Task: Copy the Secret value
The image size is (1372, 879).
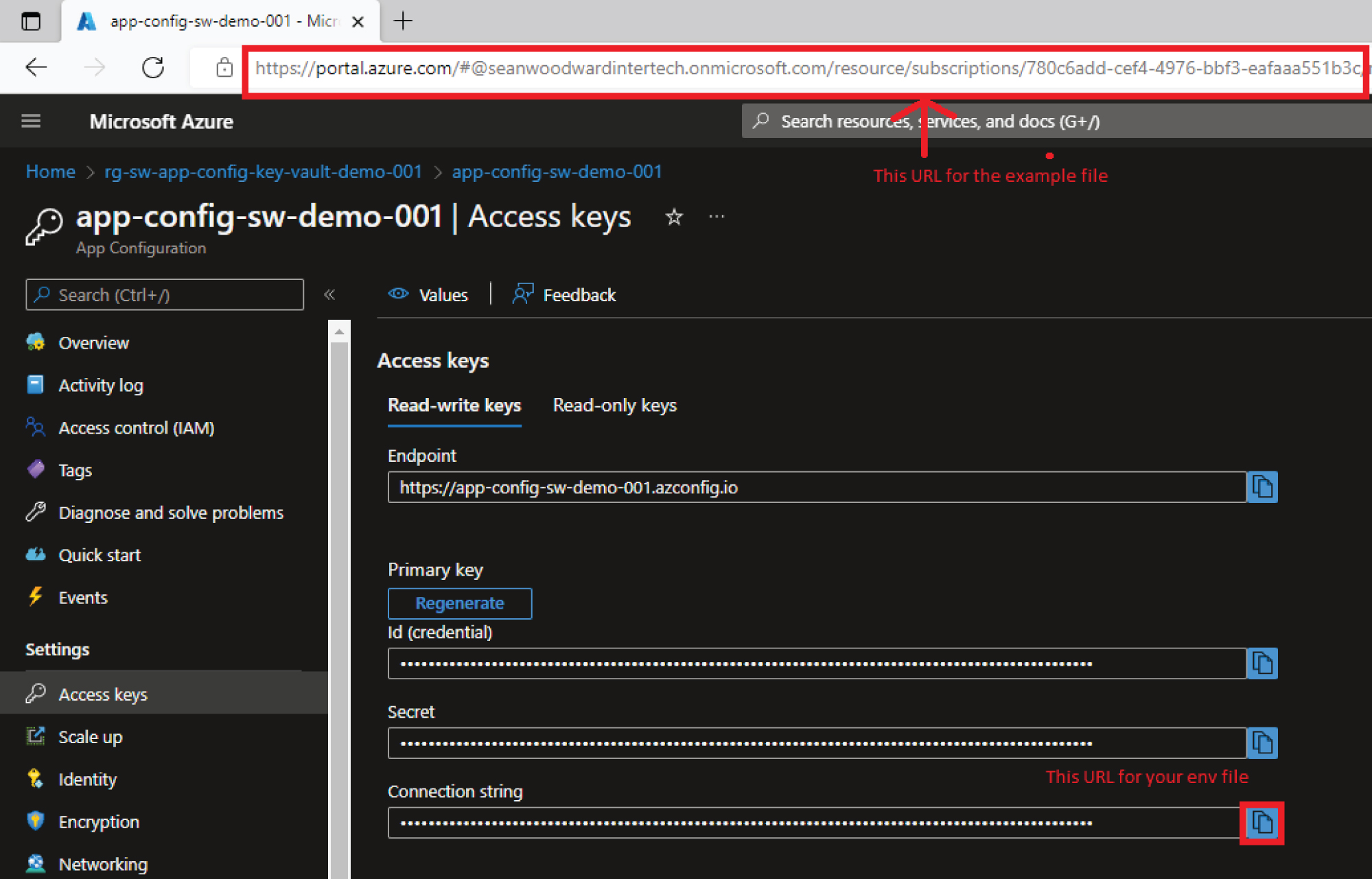Action: coord(1261,743)
